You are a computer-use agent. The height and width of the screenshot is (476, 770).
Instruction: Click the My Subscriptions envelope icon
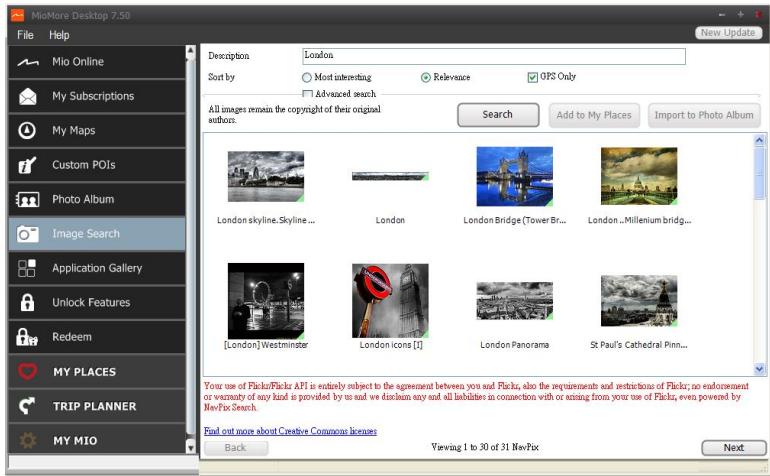point(28,96)
